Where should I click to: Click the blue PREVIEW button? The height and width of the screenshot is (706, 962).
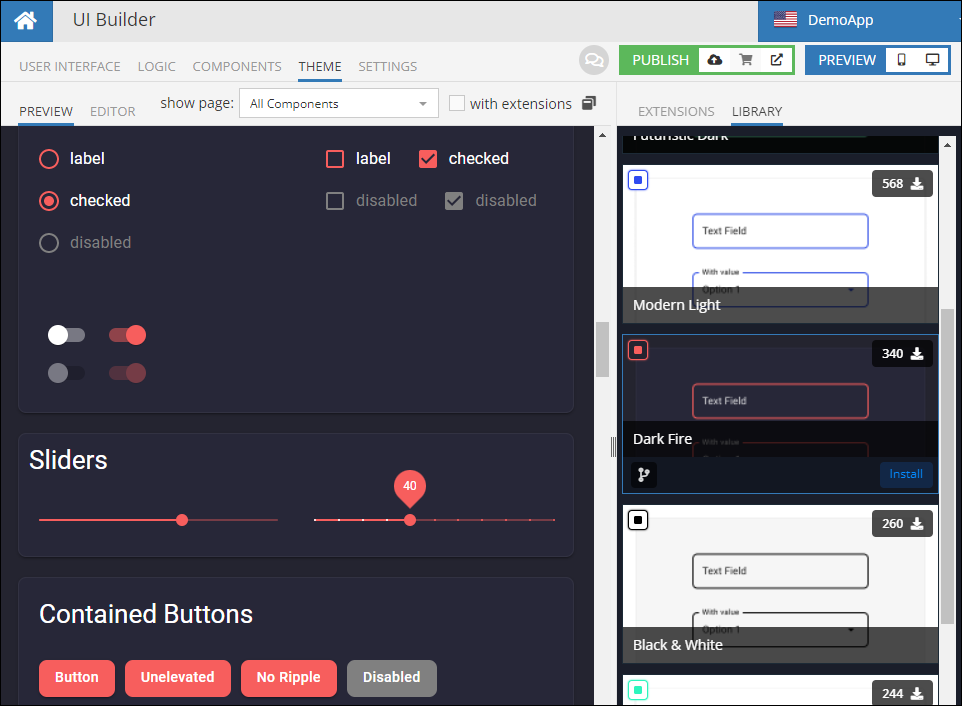click(847, 60)
